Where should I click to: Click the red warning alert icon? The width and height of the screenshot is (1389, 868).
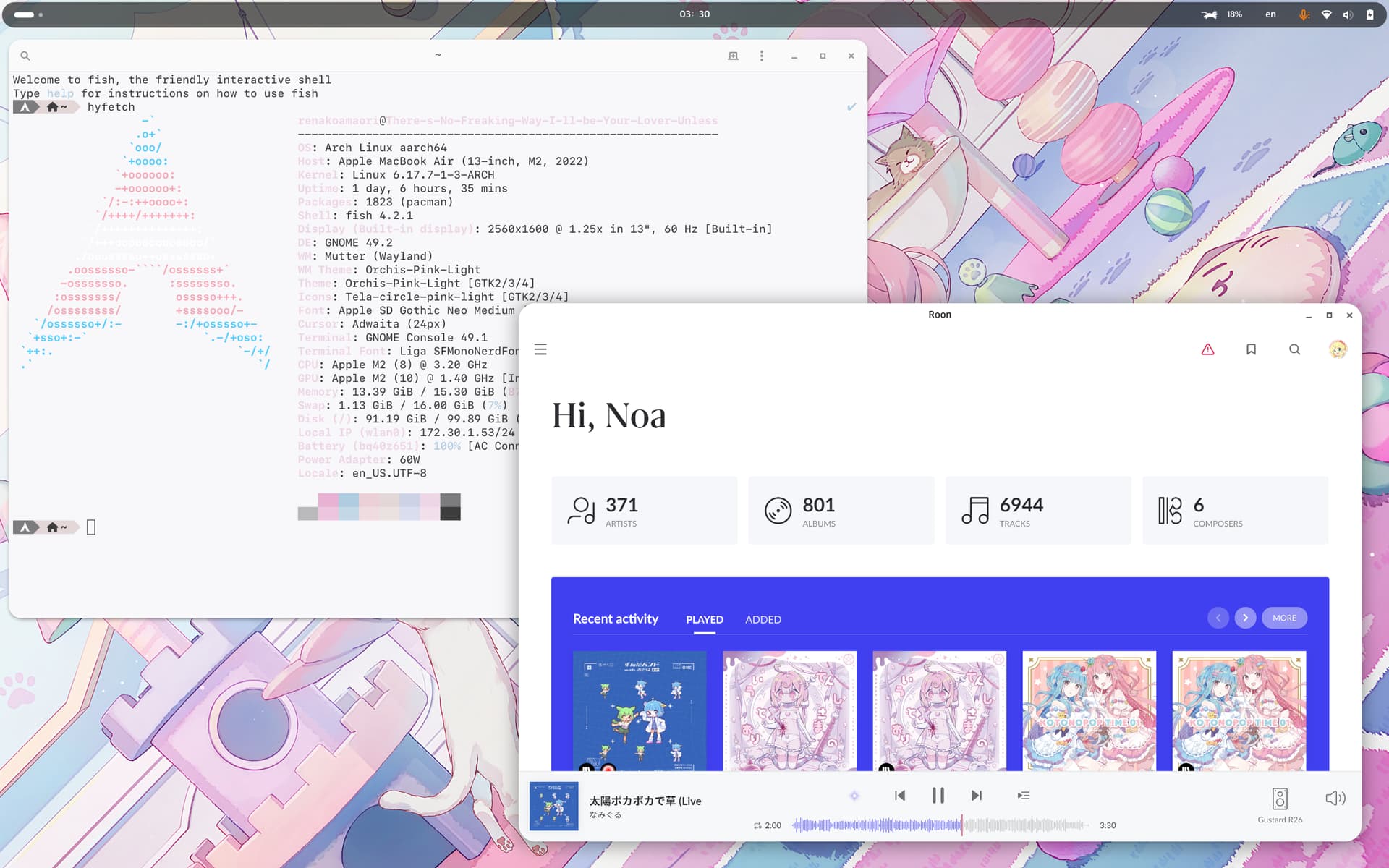[x=1207, y=349]
